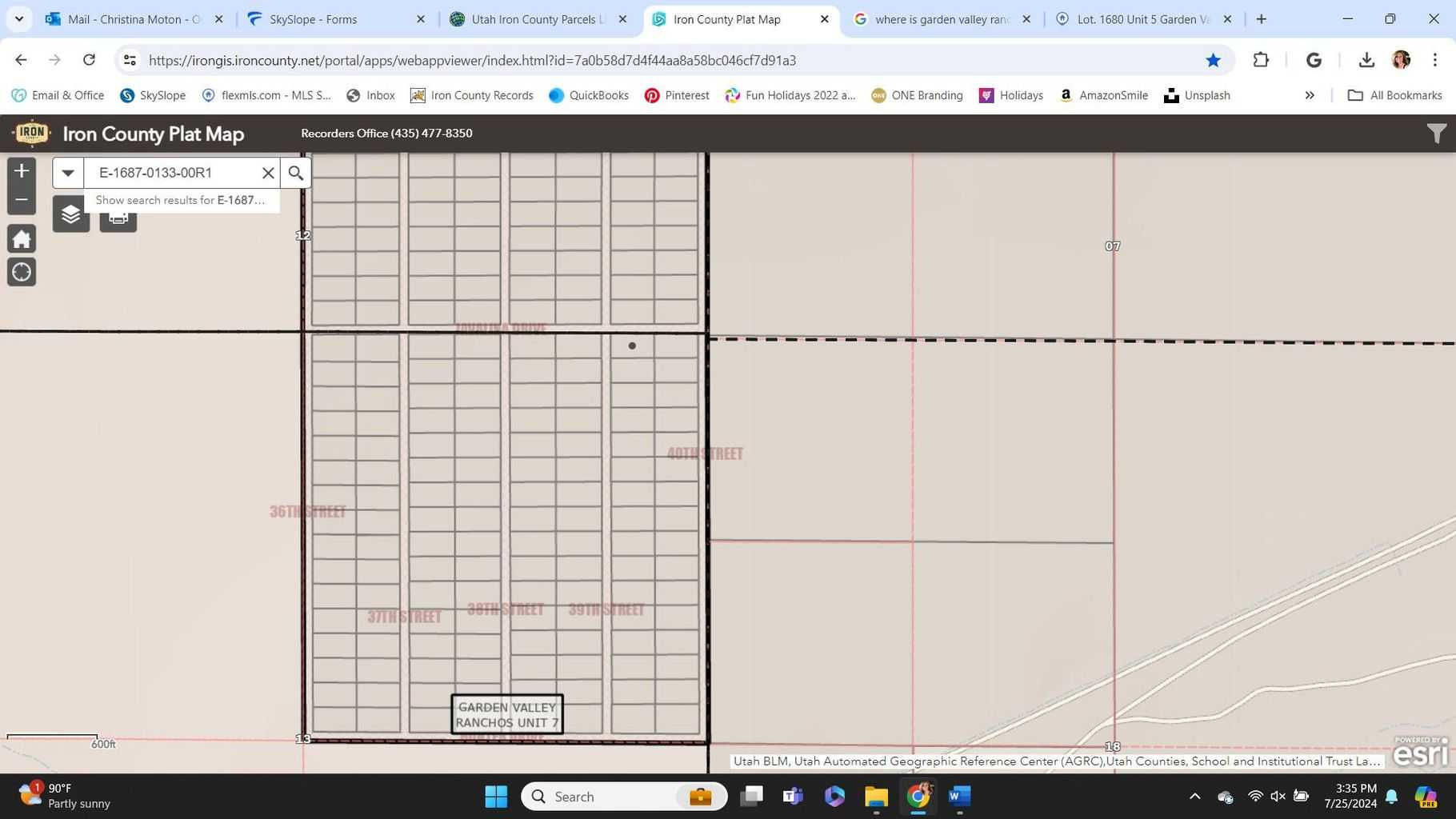Click Garden Valley Ranchos Unit 7 label
This screenshot has height=819, width=1456.
point(507,714)
